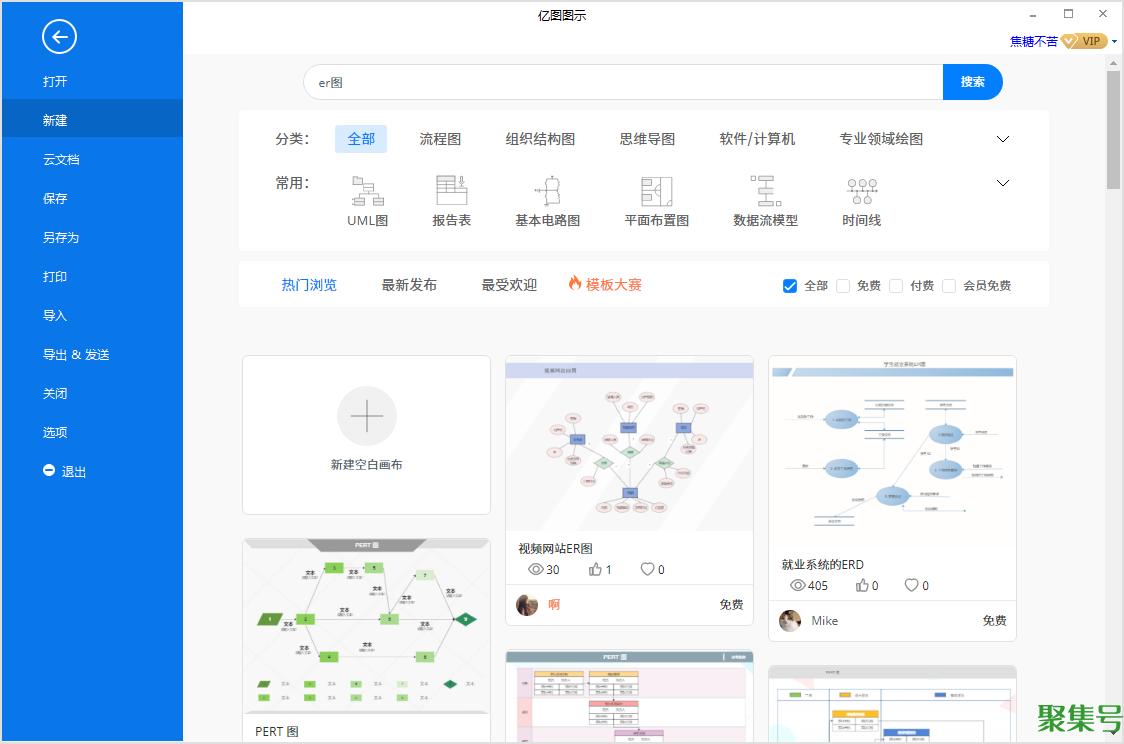The width and height of the screenshot is (1124, 744).
Task: Tick the 会员免费 checkbox
Action: tap(949, 286)
